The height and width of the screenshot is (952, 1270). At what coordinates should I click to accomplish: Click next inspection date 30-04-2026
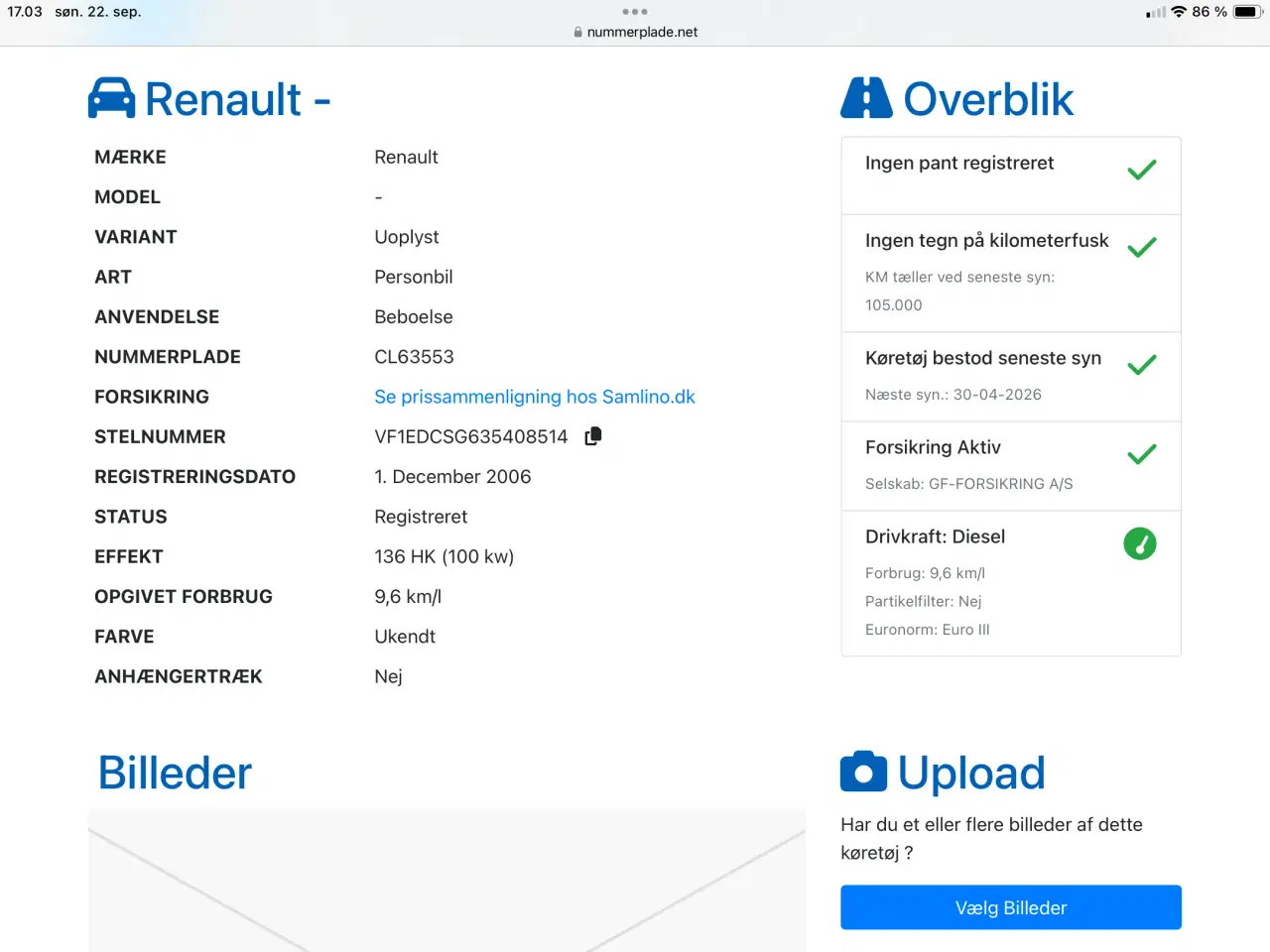pos(997,395)
